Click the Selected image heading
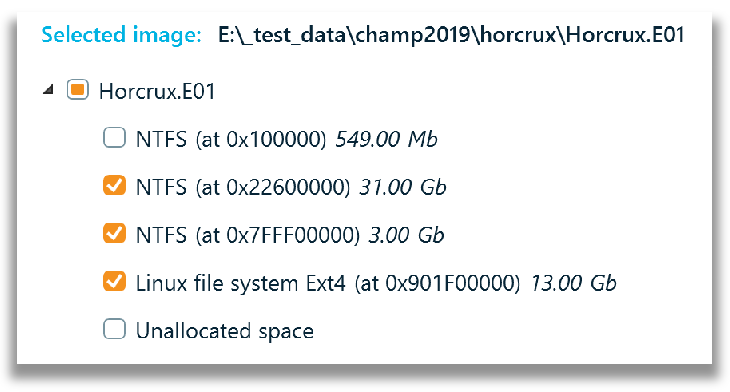Viewport: 730px width, 392px height. point(122,35)
